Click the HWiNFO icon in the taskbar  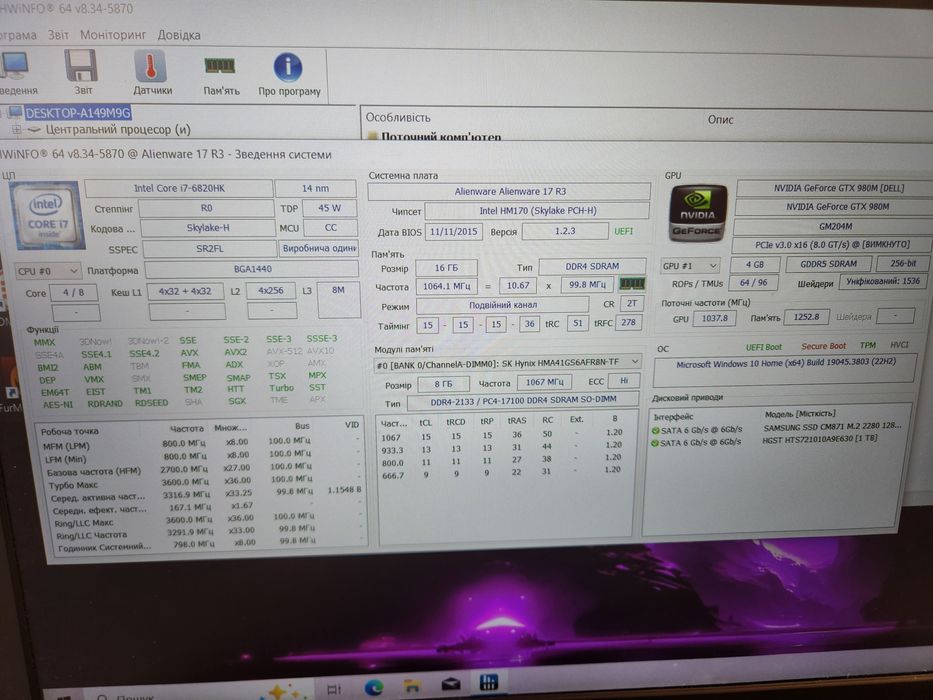pyautogui.click(x=489, y=682)
